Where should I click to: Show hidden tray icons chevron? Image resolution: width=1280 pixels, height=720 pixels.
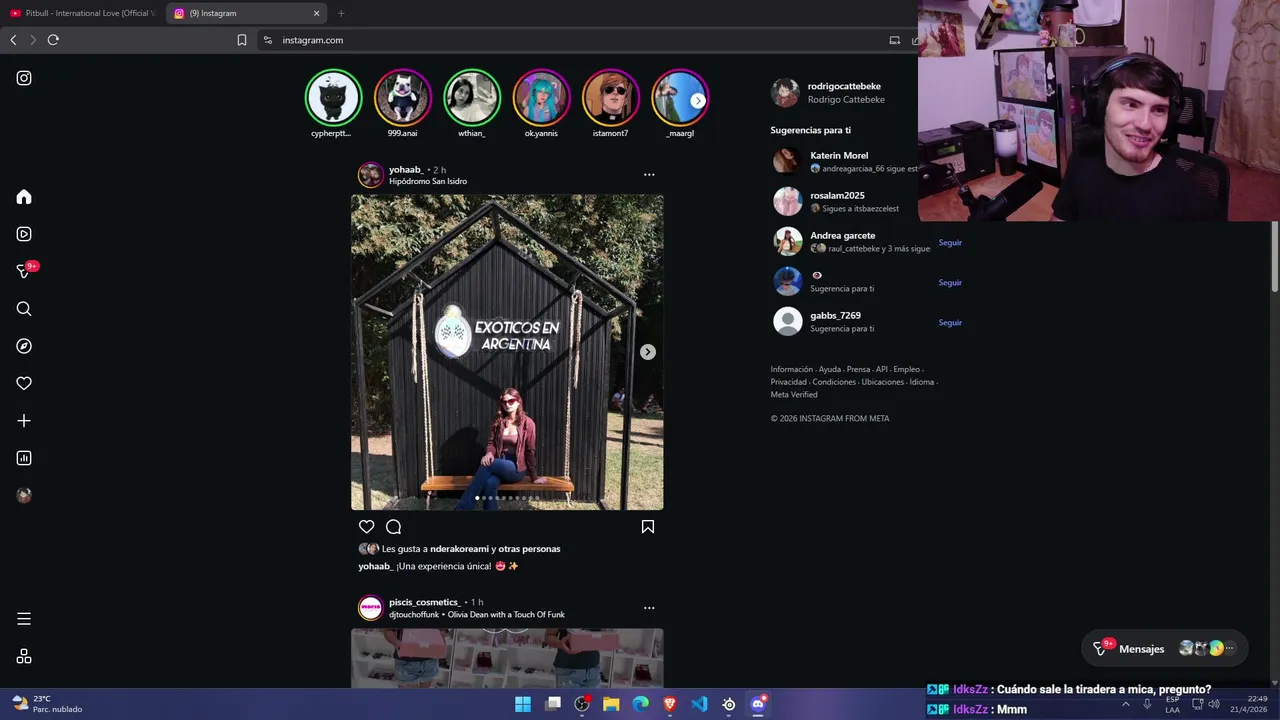click(x=1125, y=704)
